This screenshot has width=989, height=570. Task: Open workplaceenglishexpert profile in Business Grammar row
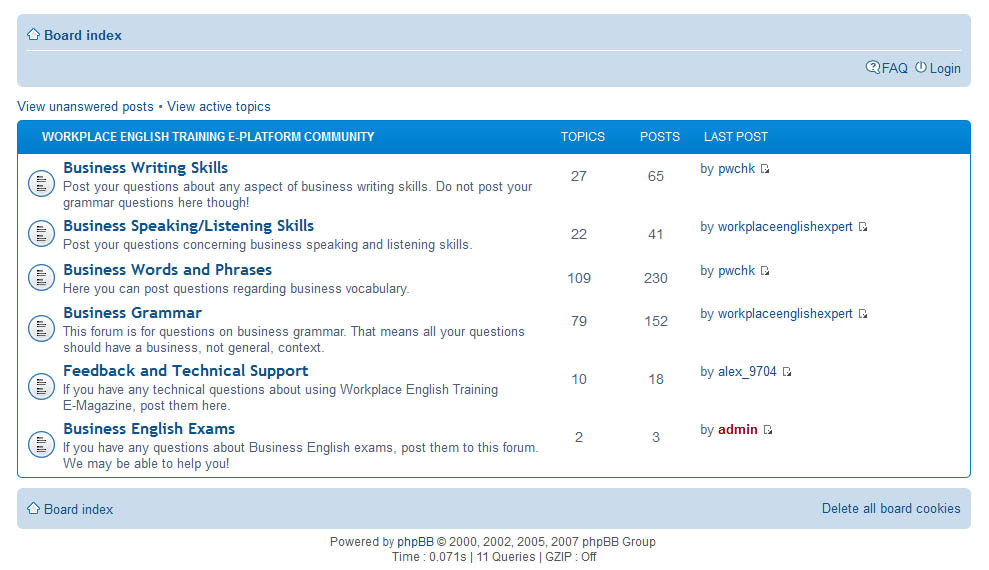[785, 314]
